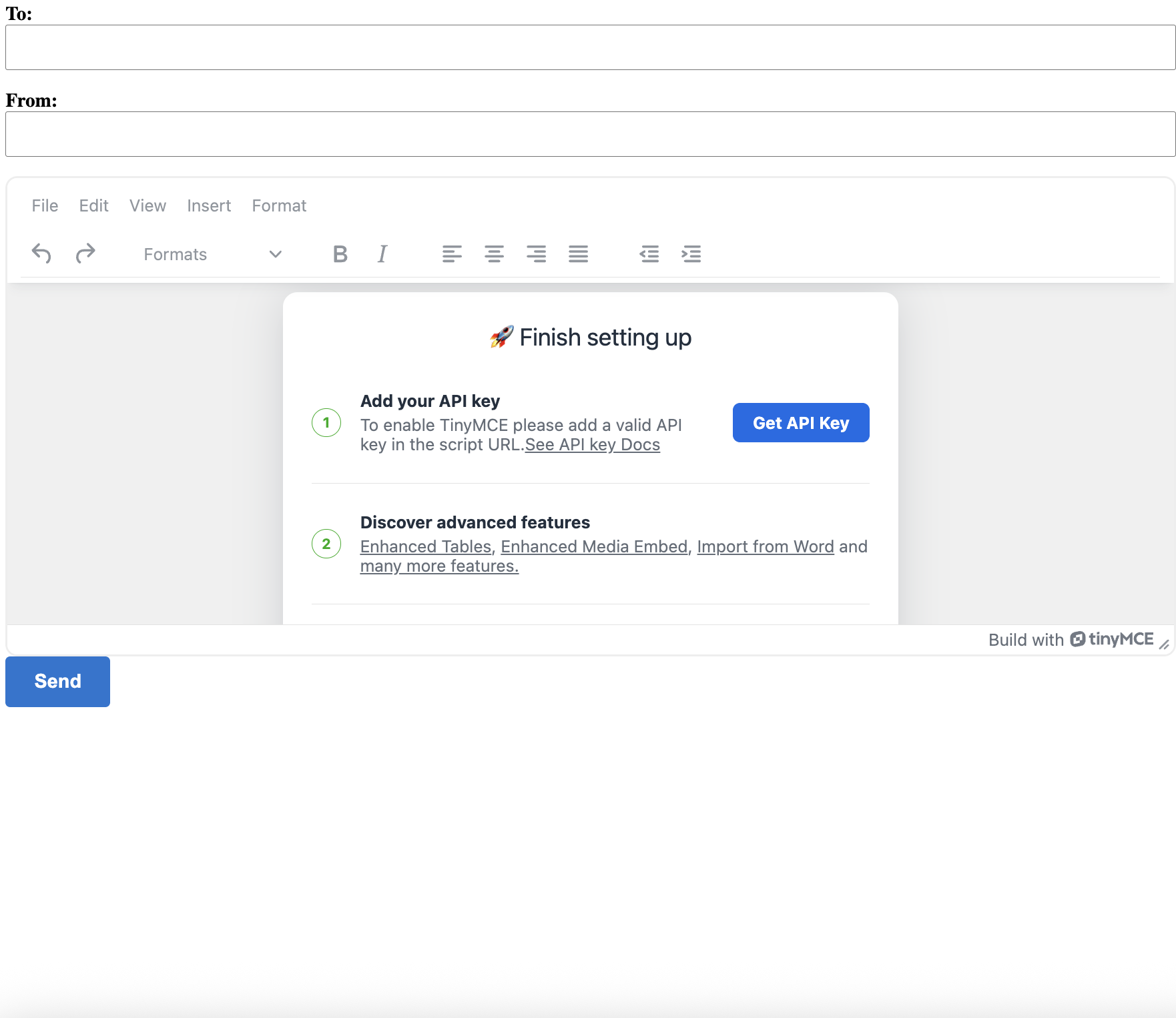Click the Undo arrow icon
Image resolution: width=1176 pixels, height=1018 pixels.
[41, 253]
